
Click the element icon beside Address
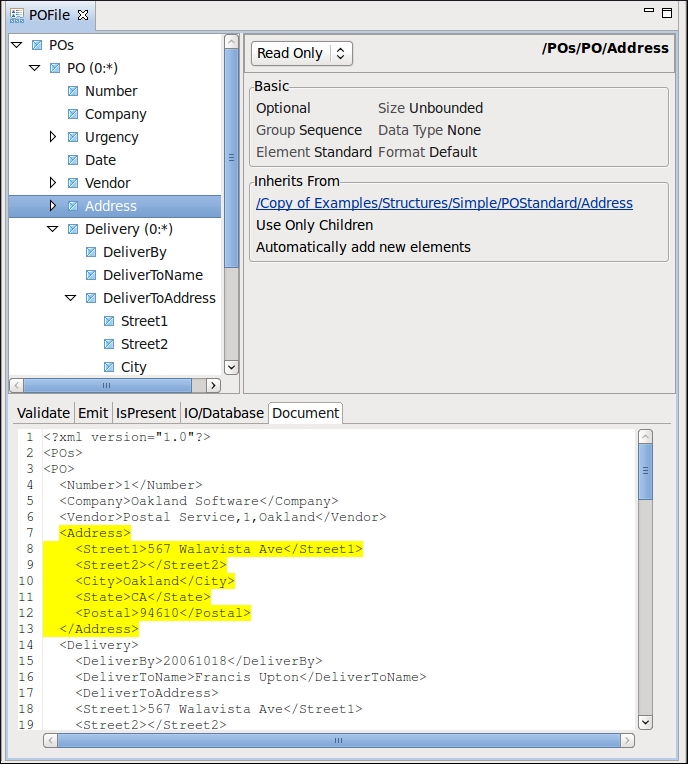point(73,206)
